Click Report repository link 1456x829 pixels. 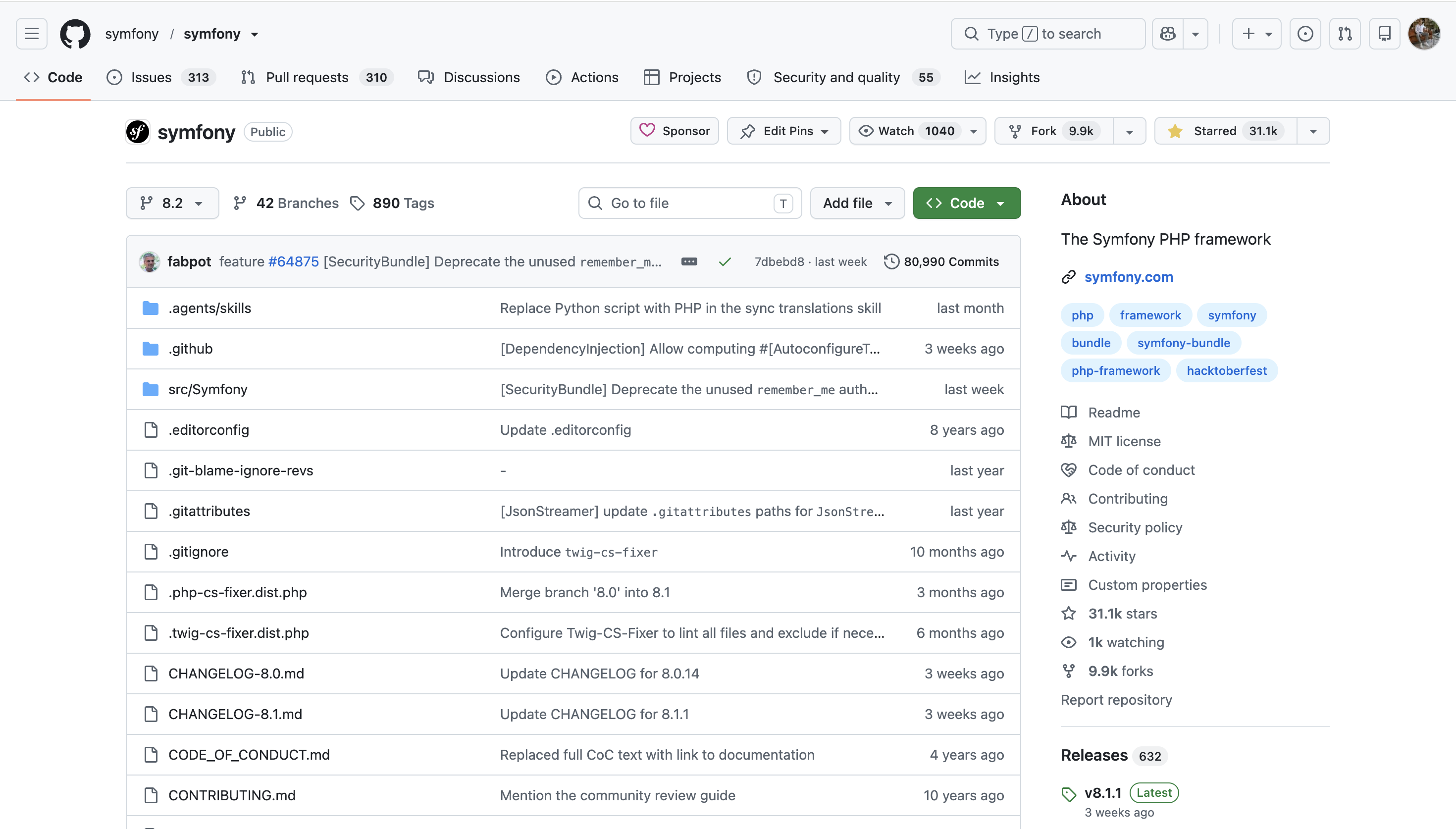(x=1116, y=700)
